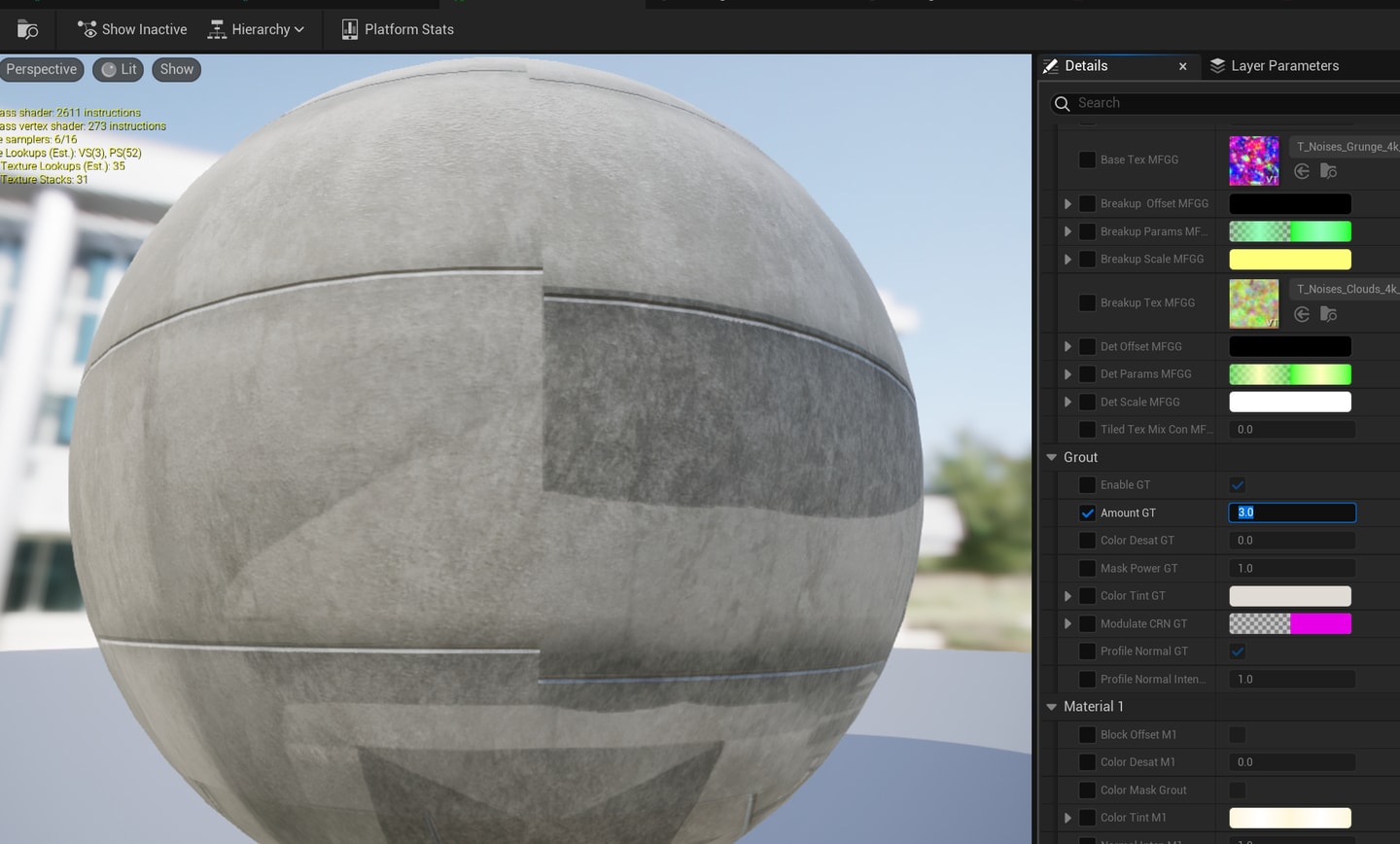The height and width of the screenshot is (844, 1400).
Task: Disable the Amount GT override checkbox
Action: 1087,512
